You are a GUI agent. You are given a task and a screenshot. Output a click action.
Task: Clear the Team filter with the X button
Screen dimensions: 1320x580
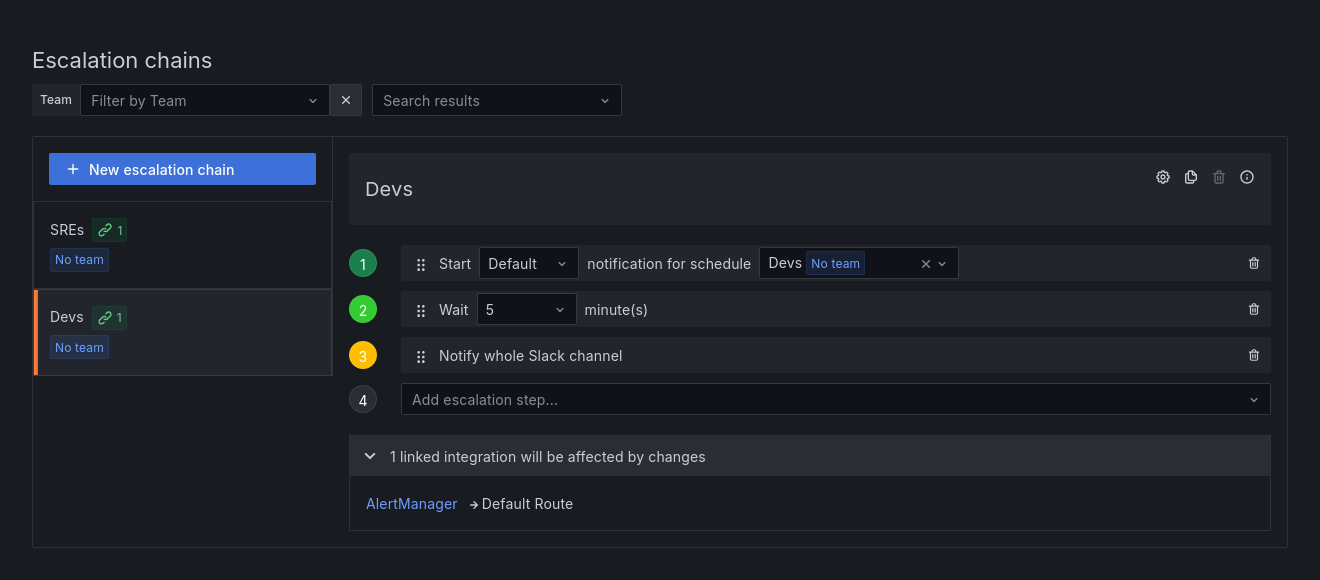pos(345,100)
